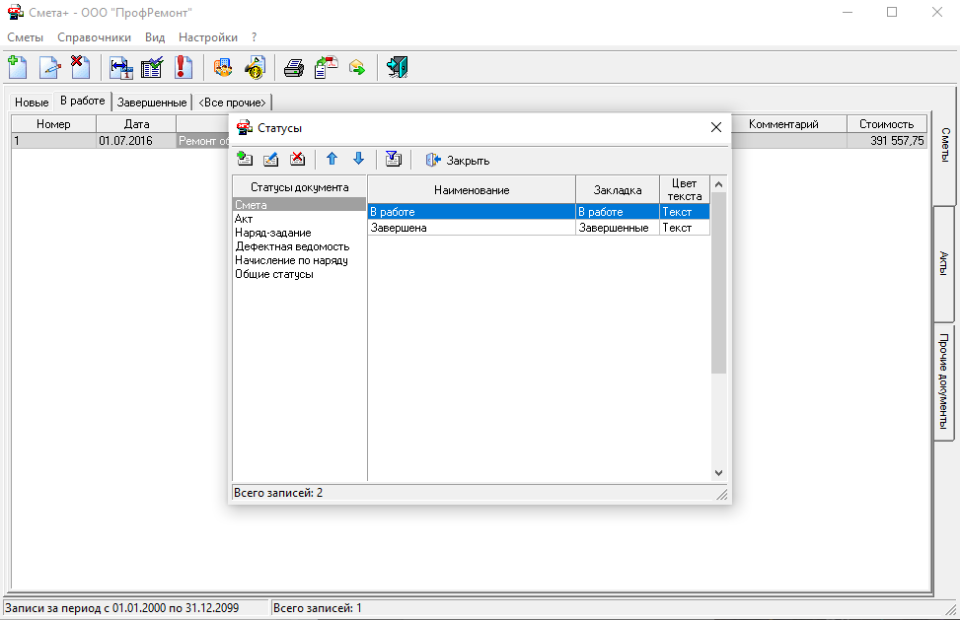Create a new estimate from the main toolbar
This screenshot has height=620, width=960.
click(x=17, y=68)
